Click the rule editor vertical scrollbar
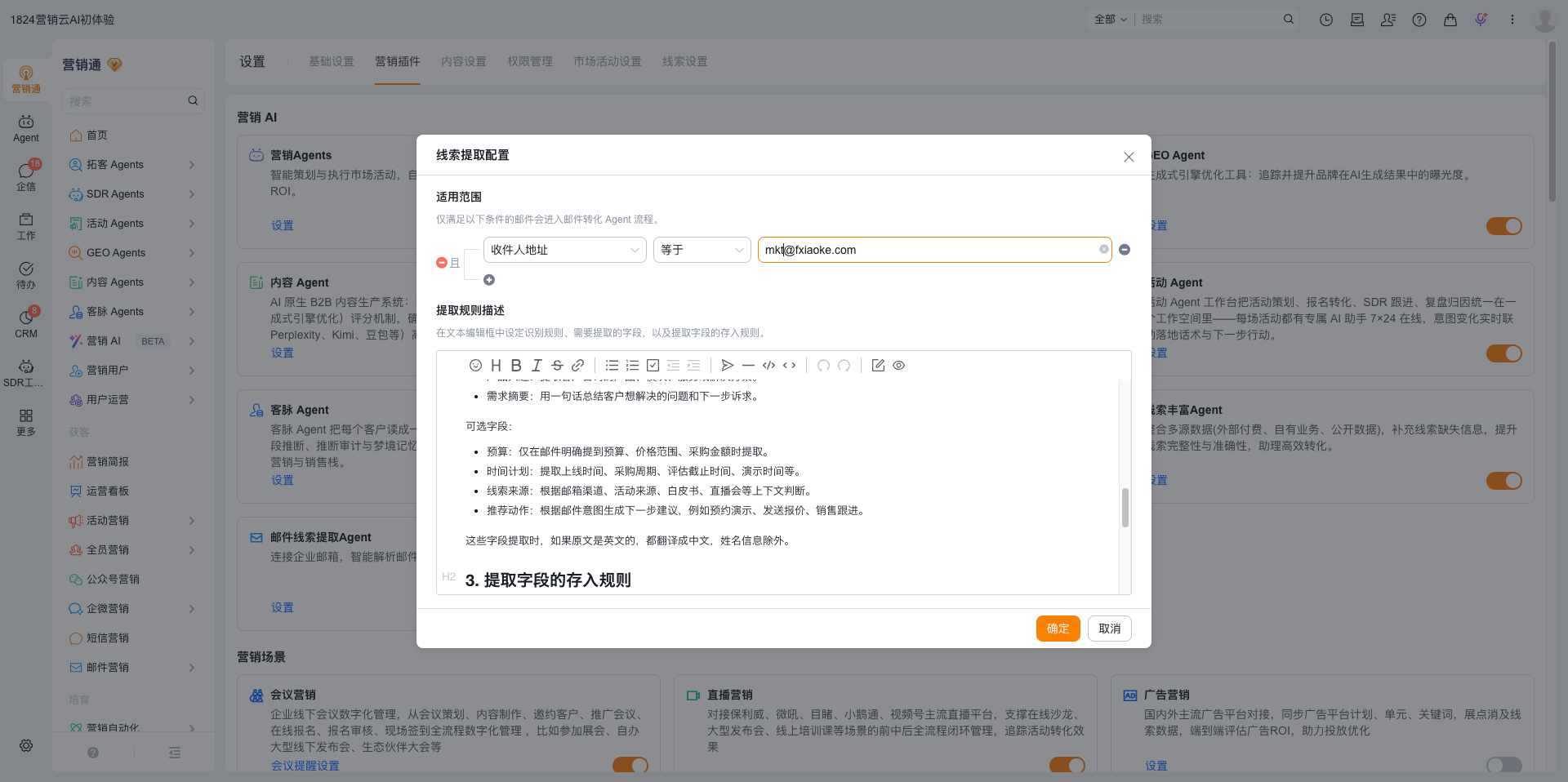The image size is (1568, 782). (x=1125, y=508)
